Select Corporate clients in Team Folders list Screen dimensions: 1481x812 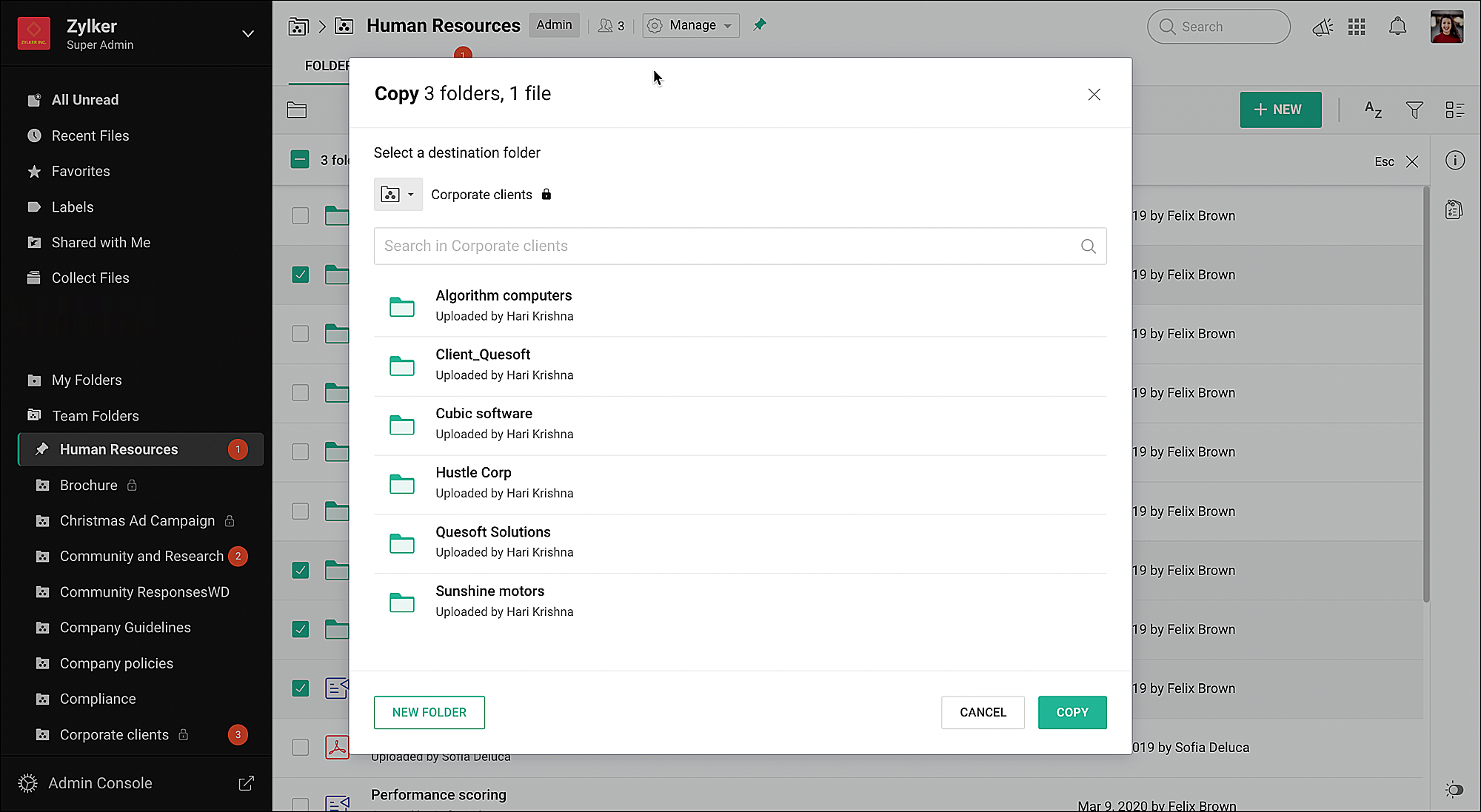click(x=114, y=734)
